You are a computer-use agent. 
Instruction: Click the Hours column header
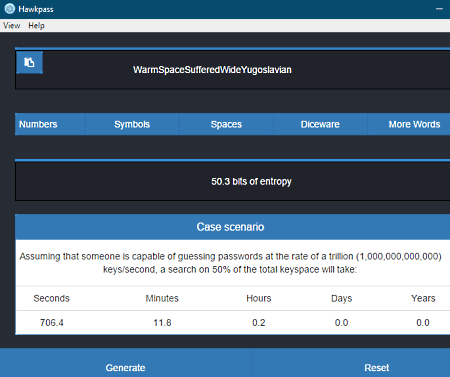[259, 298]
